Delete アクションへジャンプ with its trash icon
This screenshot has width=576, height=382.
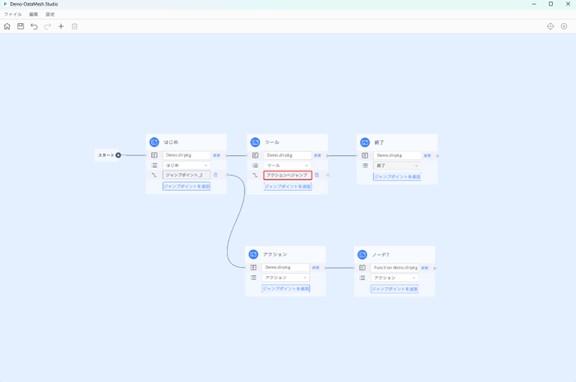[x=317, y=175]
